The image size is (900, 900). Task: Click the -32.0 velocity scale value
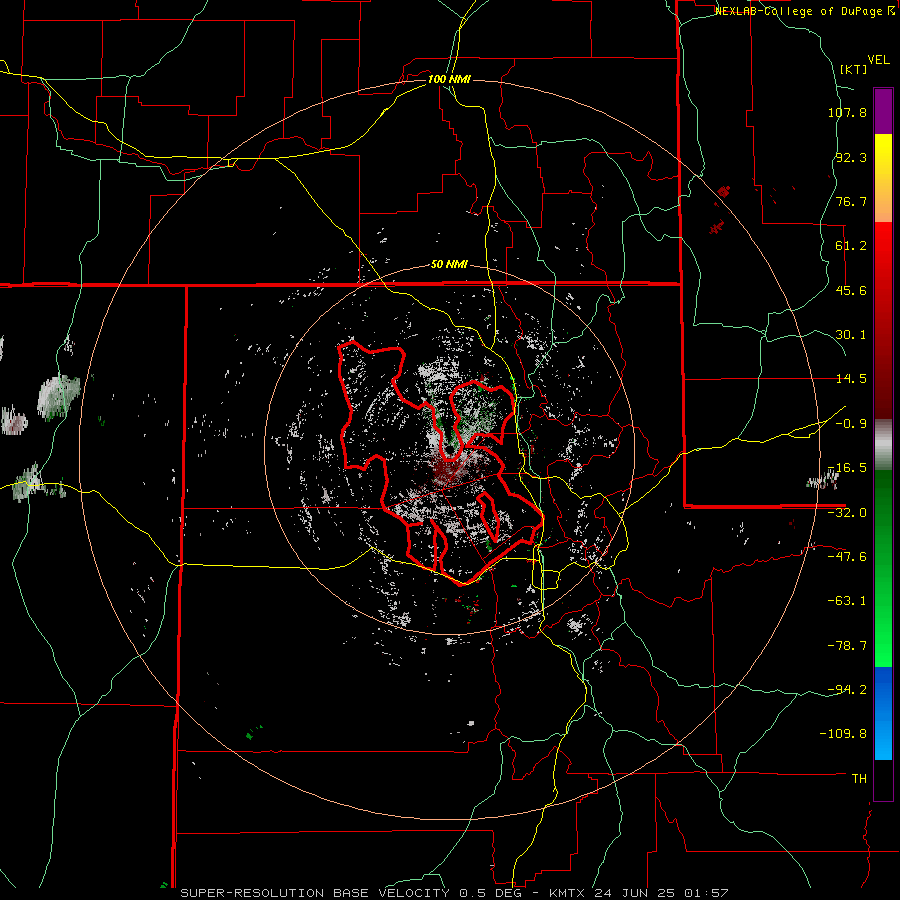point(847,513)
